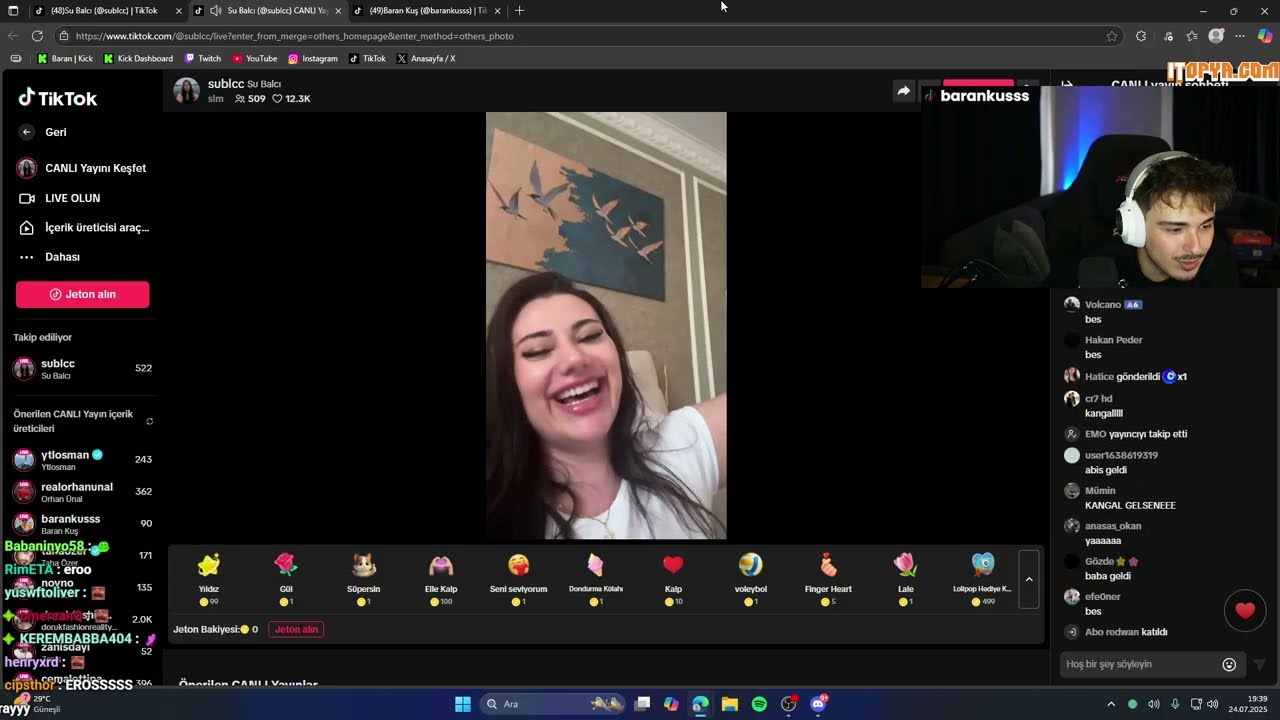This screenshot has height=720, width=1280.
Task: Open realorhanunal's suggested live stream
Action: [82, 492]
